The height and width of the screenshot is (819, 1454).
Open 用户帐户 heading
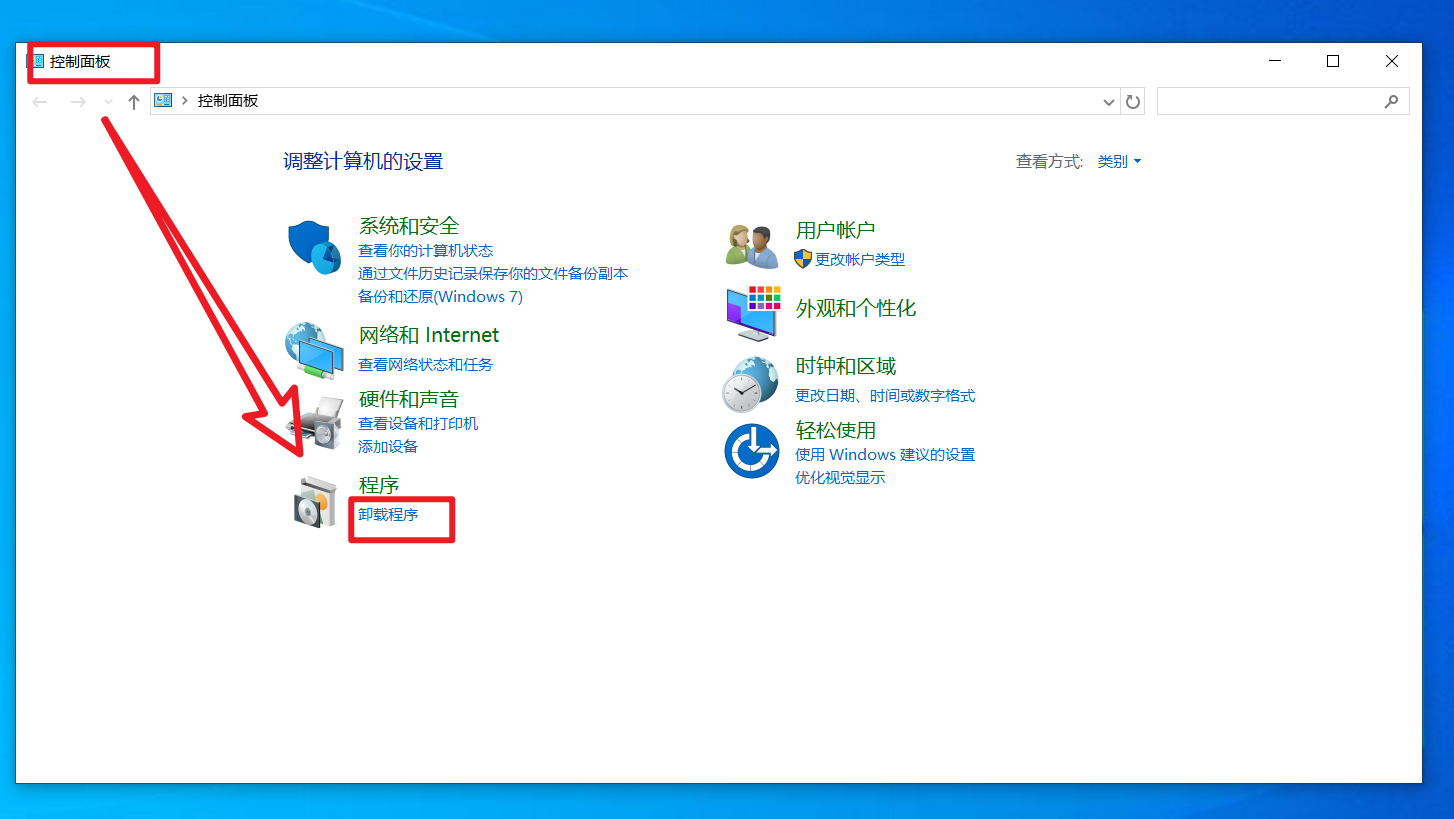click(836, 230)
